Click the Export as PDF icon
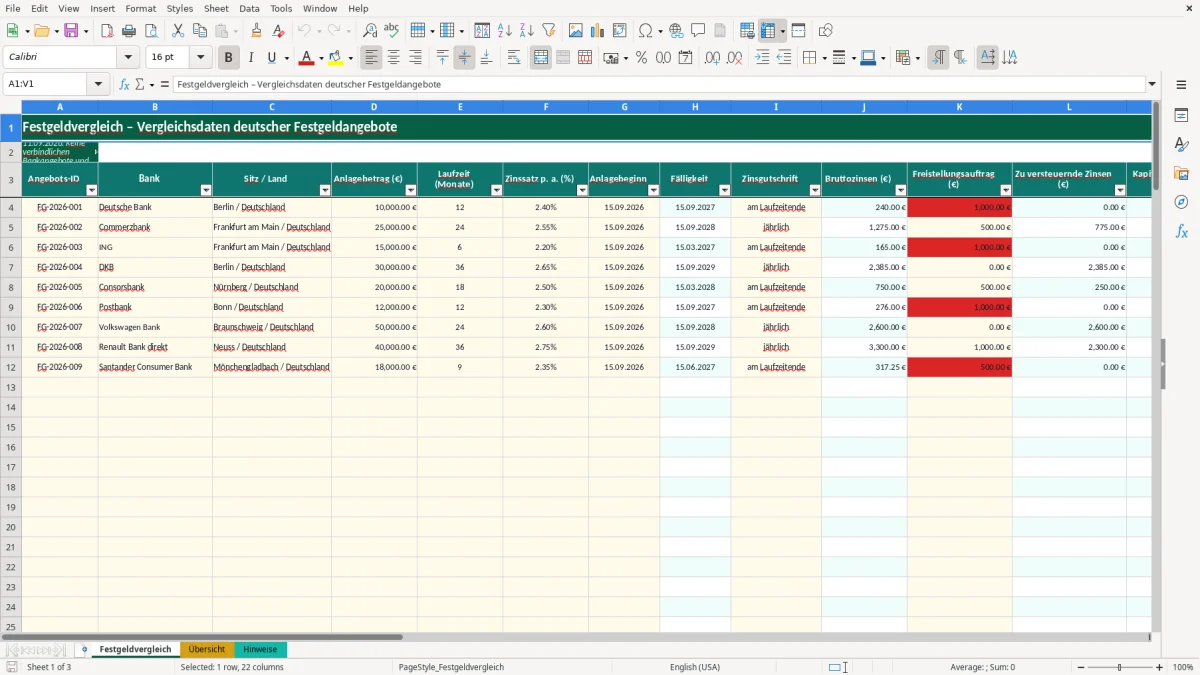The image size is (1200, 675). (x=107, y=31)
